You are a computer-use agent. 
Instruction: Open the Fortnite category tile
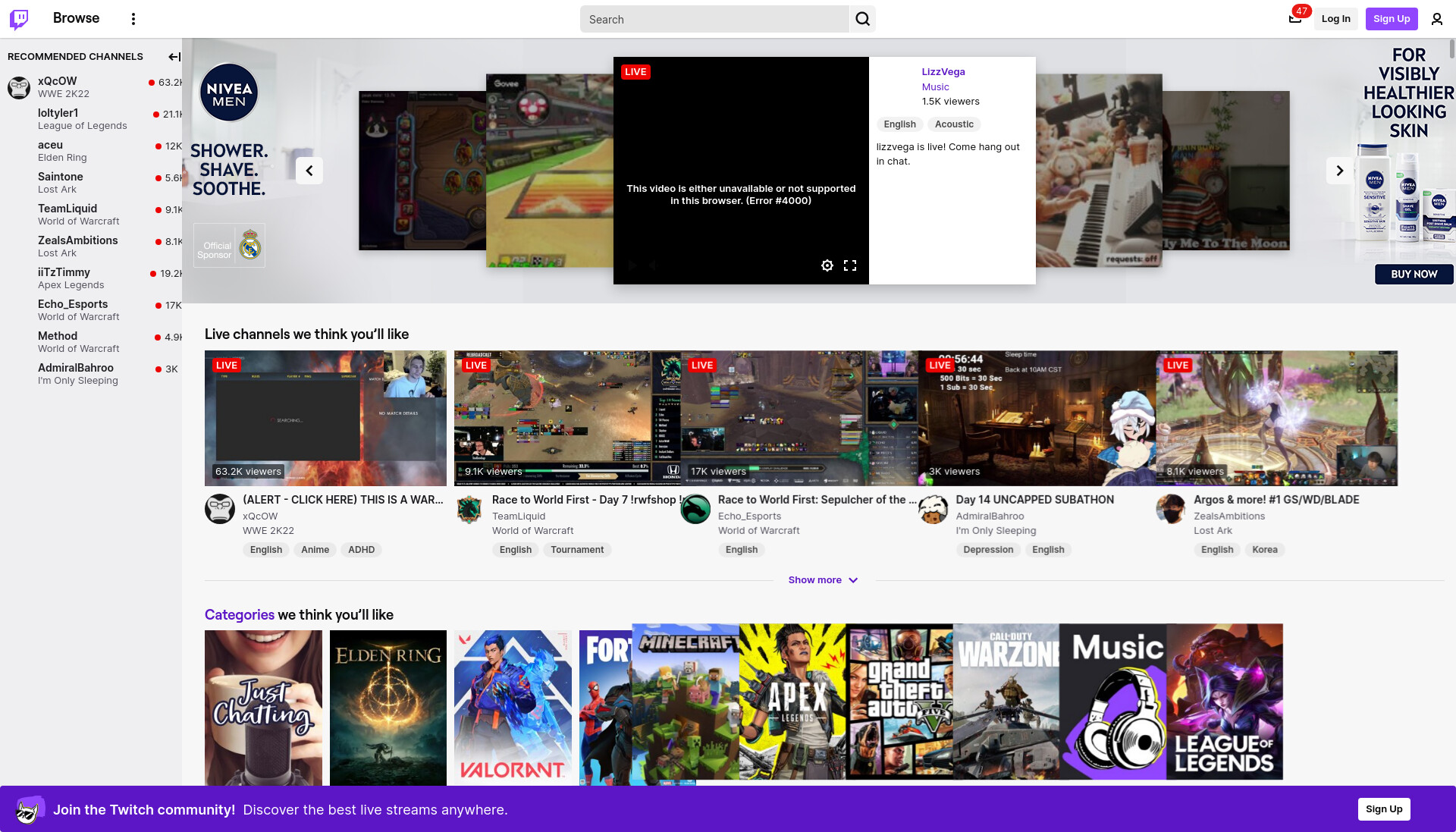tap(605, 708)
